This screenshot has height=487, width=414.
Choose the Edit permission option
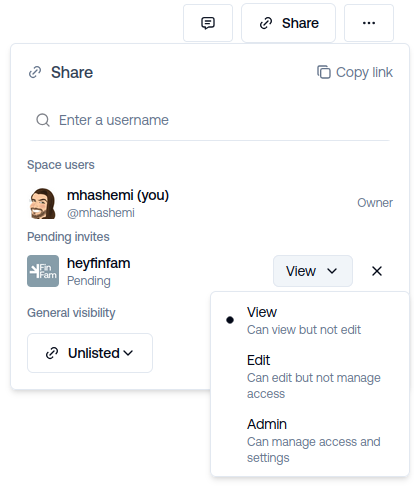click(x=310, y=376)
